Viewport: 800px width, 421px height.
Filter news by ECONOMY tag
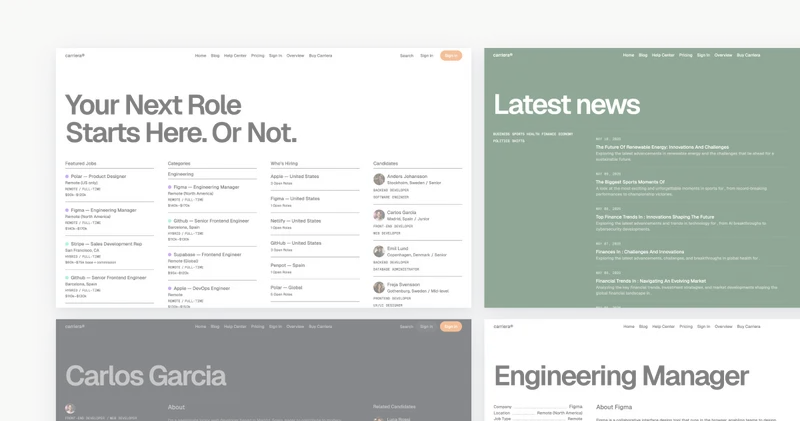[x=565, y=134]
